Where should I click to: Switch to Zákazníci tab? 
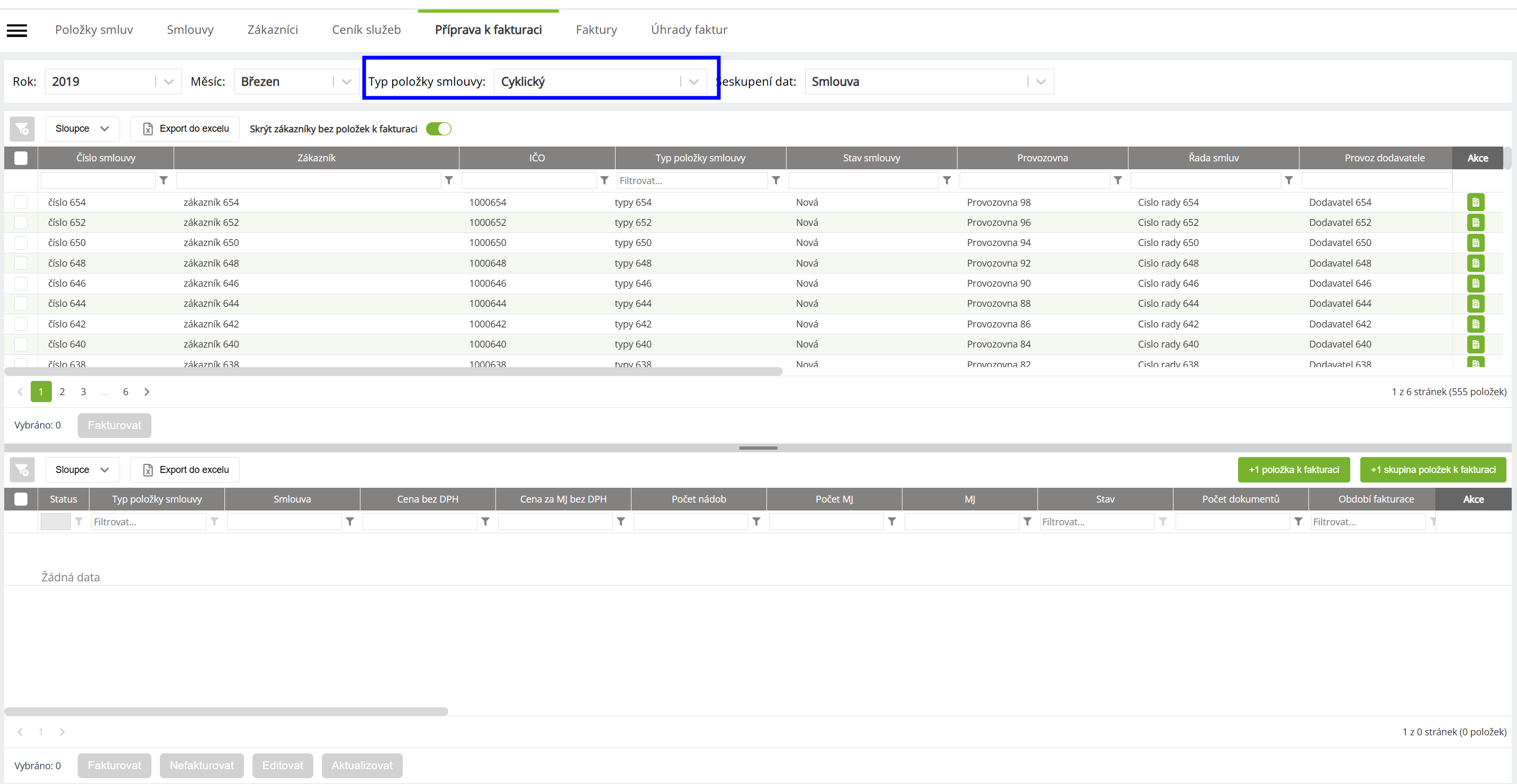pyautogui.click(x=273, y=30)
